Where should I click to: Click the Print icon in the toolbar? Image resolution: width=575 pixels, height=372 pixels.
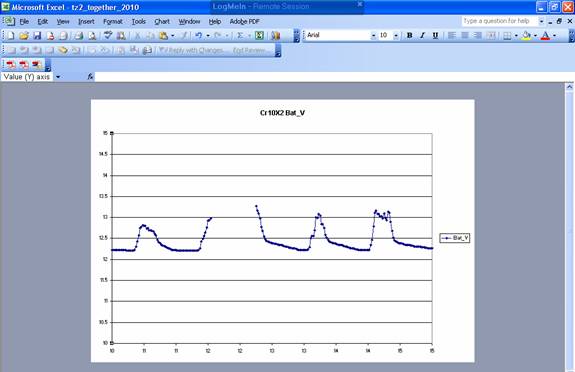79,36
